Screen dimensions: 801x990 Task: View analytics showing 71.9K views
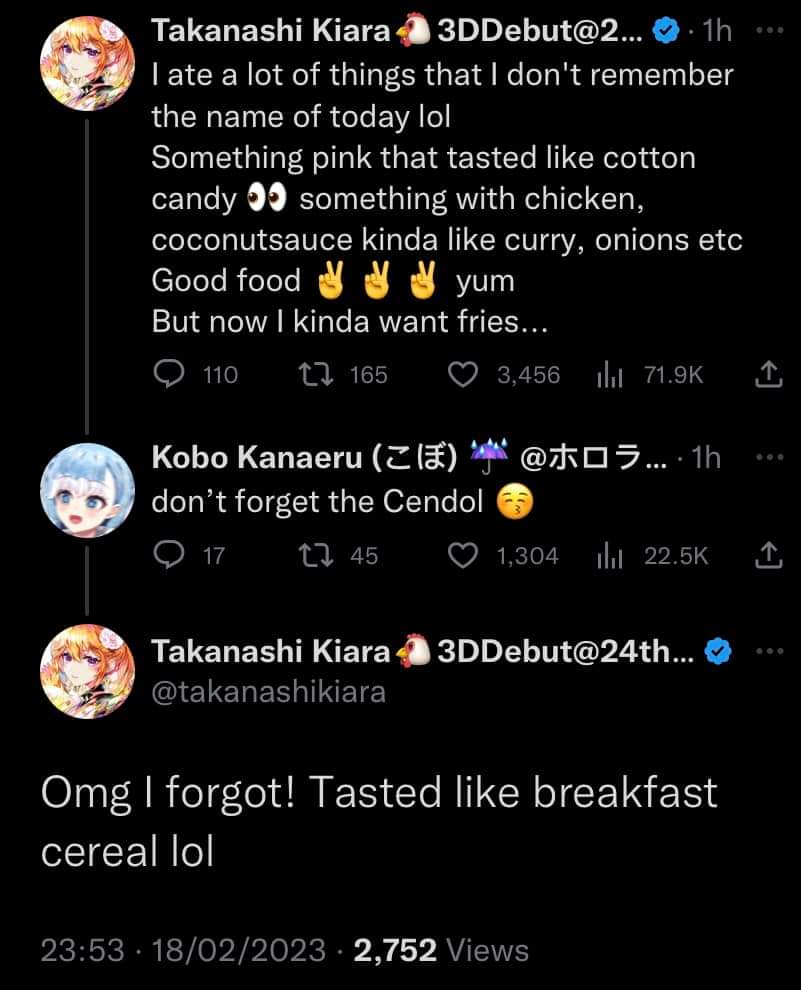click(x=610, y=375)
